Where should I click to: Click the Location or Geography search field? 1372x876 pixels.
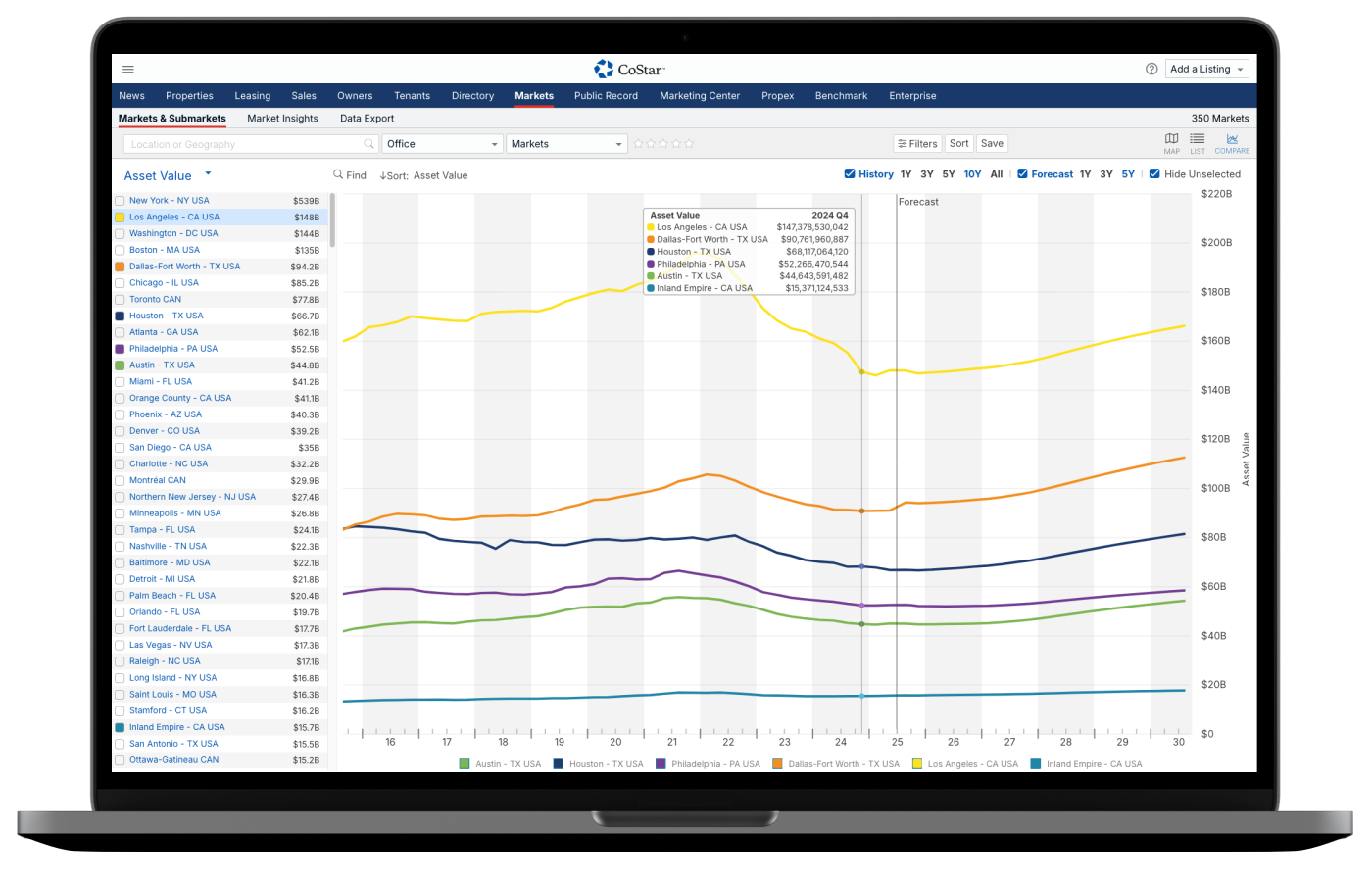click(245, 144)
